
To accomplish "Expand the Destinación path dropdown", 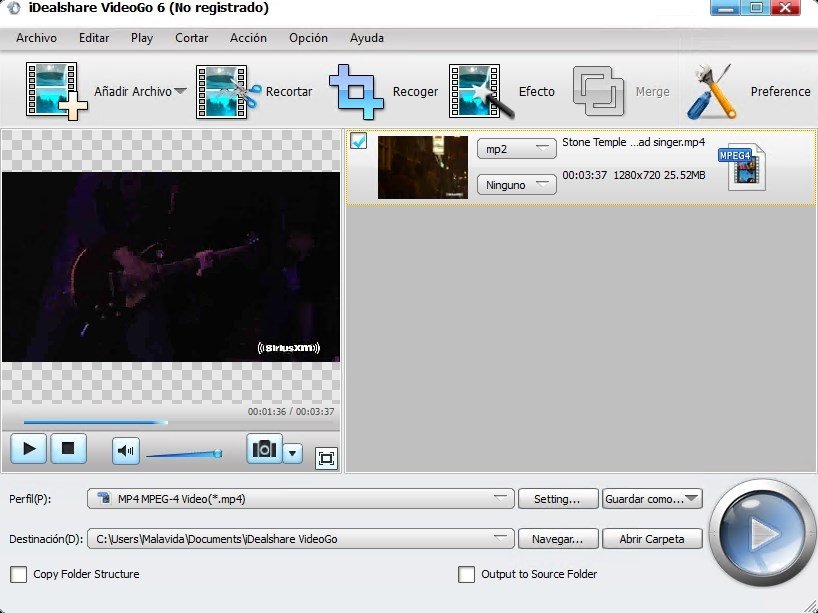I will tap(500, 537).
